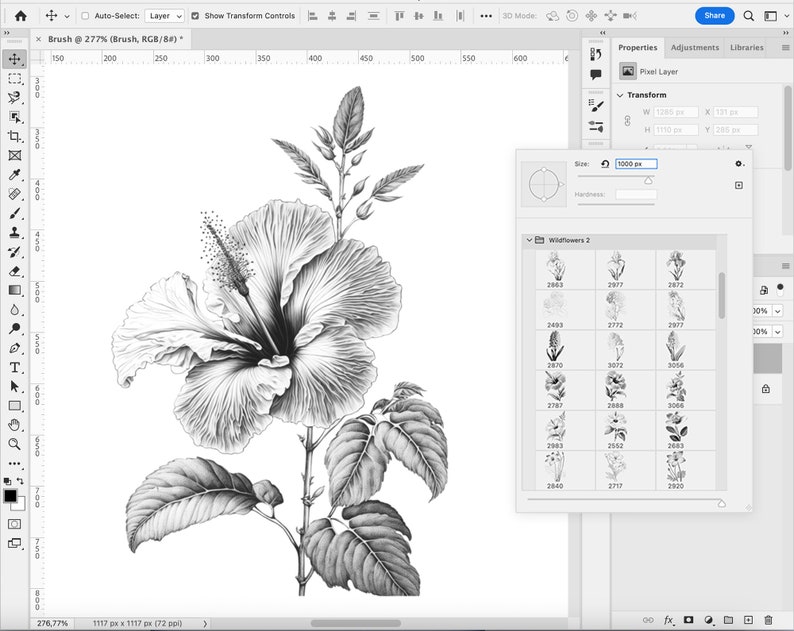Select the Clone Stamp tool

point(14,232)
